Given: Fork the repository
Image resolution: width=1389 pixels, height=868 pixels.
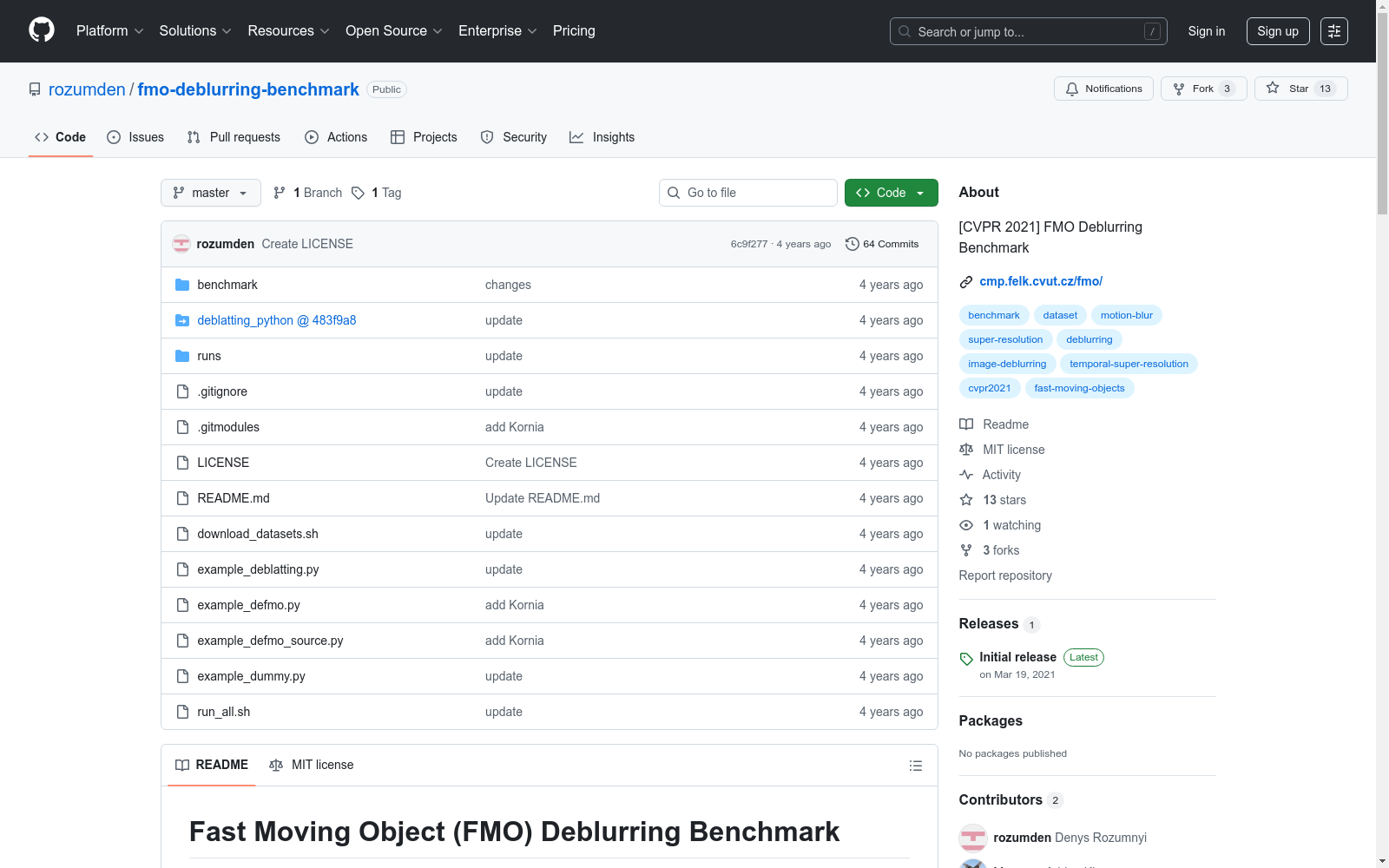Looking at the screenshot, I should click(x=1203, y=89).
